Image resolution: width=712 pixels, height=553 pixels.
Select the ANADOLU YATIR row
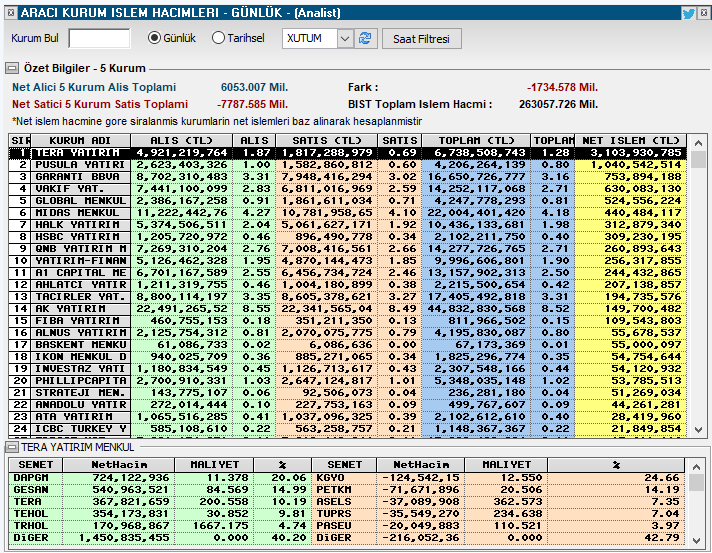point(347,405)
